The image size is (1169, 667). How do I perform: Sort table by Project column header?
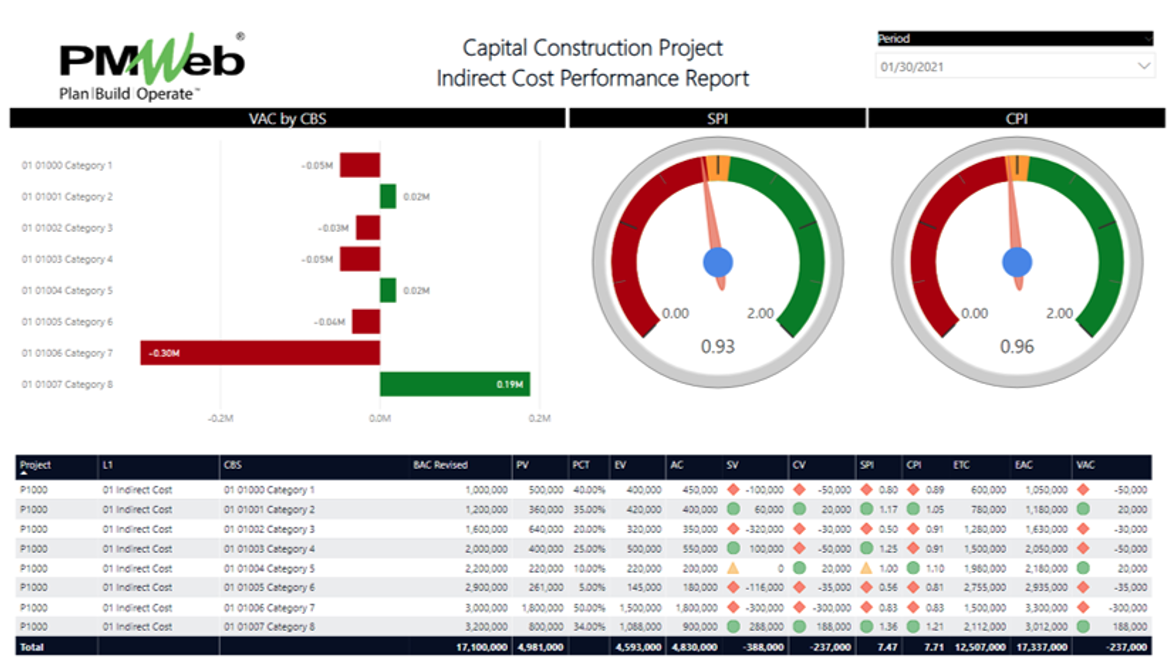(35, 465)
